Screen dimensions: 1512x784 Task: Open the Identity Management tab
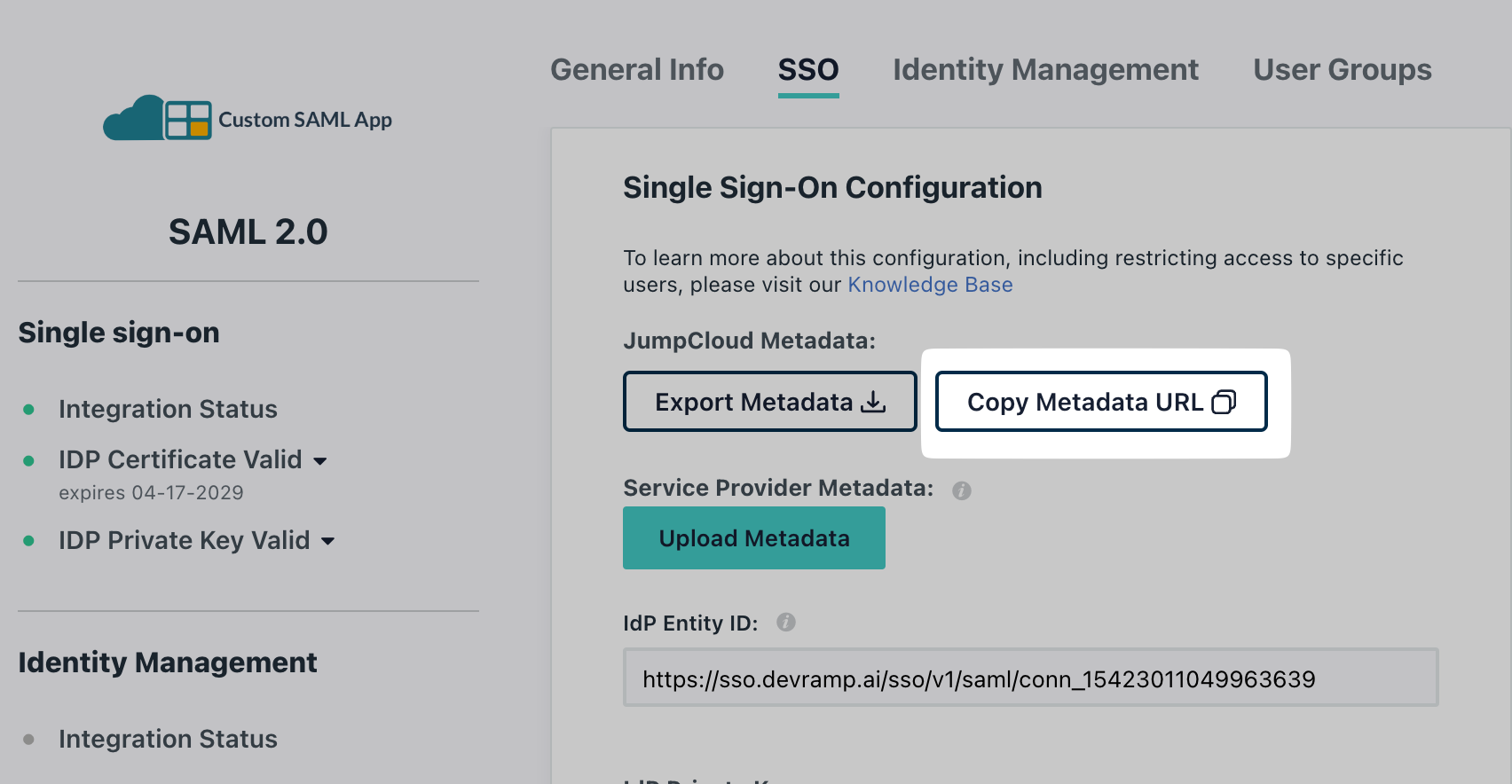coord(1045,70)
